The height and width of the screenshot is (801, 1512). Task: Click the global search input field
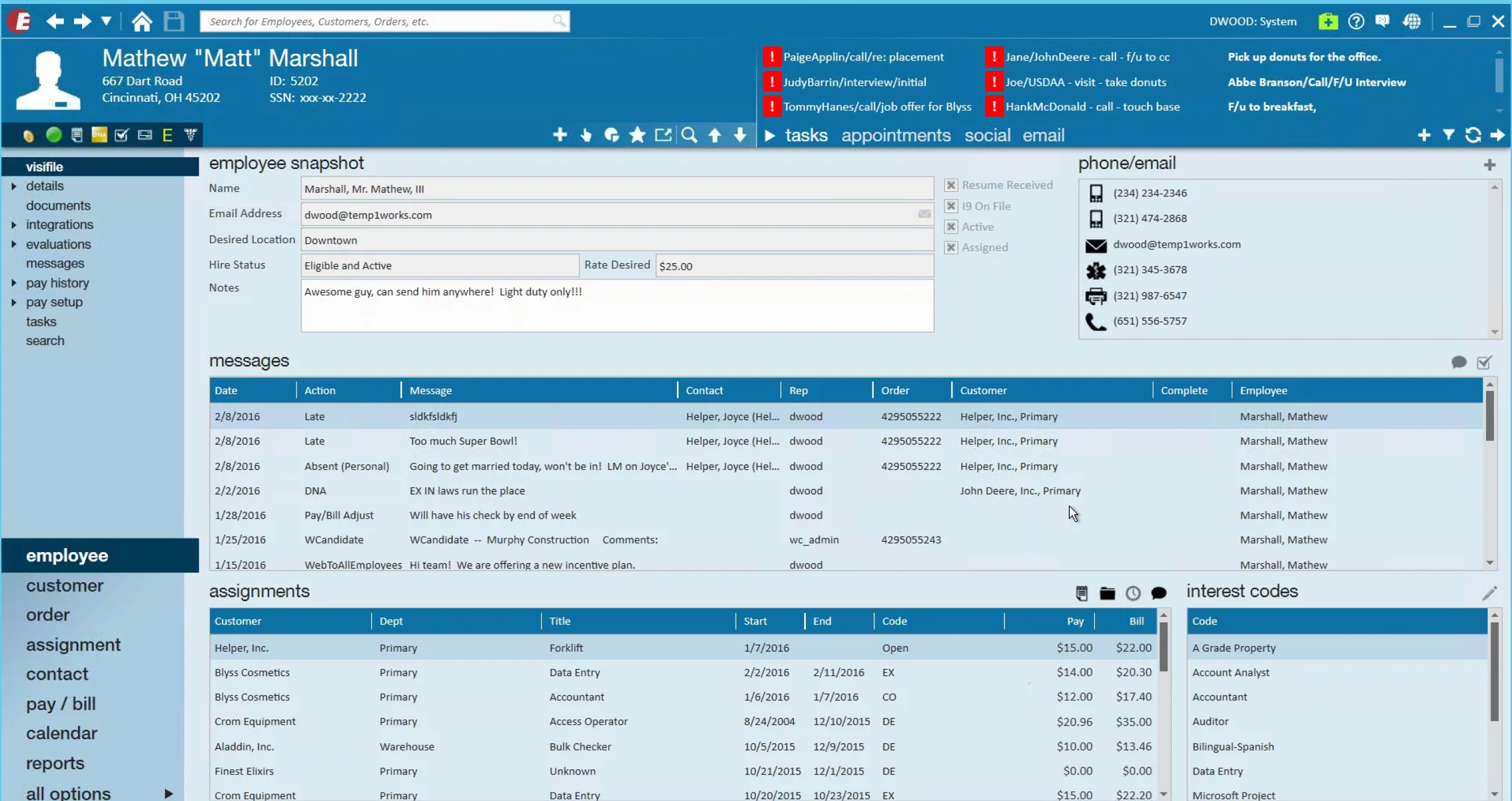pos(376,21)
